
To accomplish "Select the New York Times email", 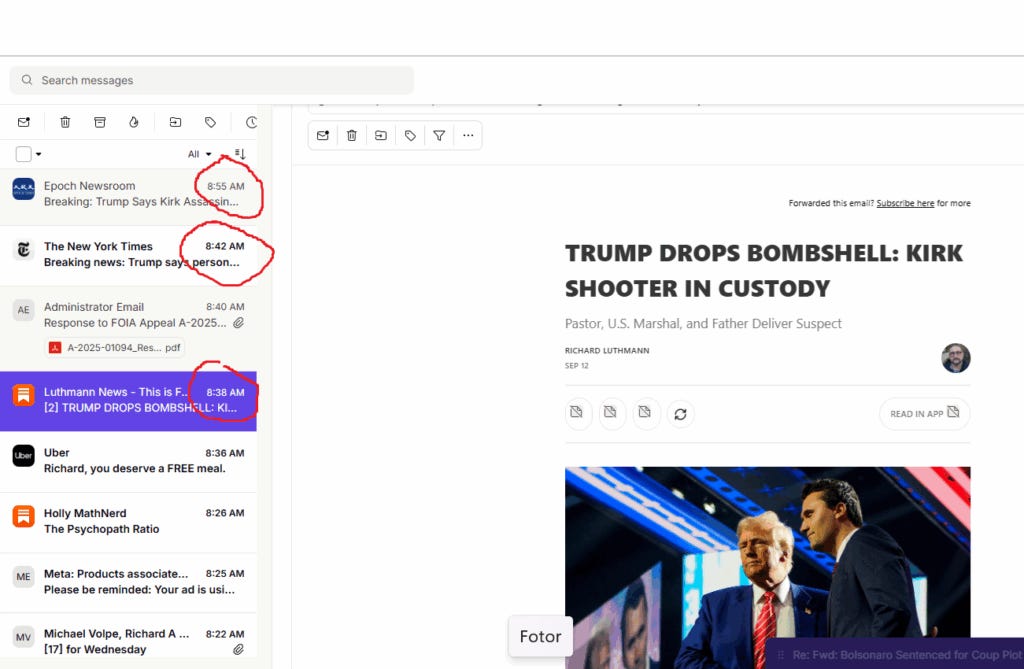I will (130, 255).
